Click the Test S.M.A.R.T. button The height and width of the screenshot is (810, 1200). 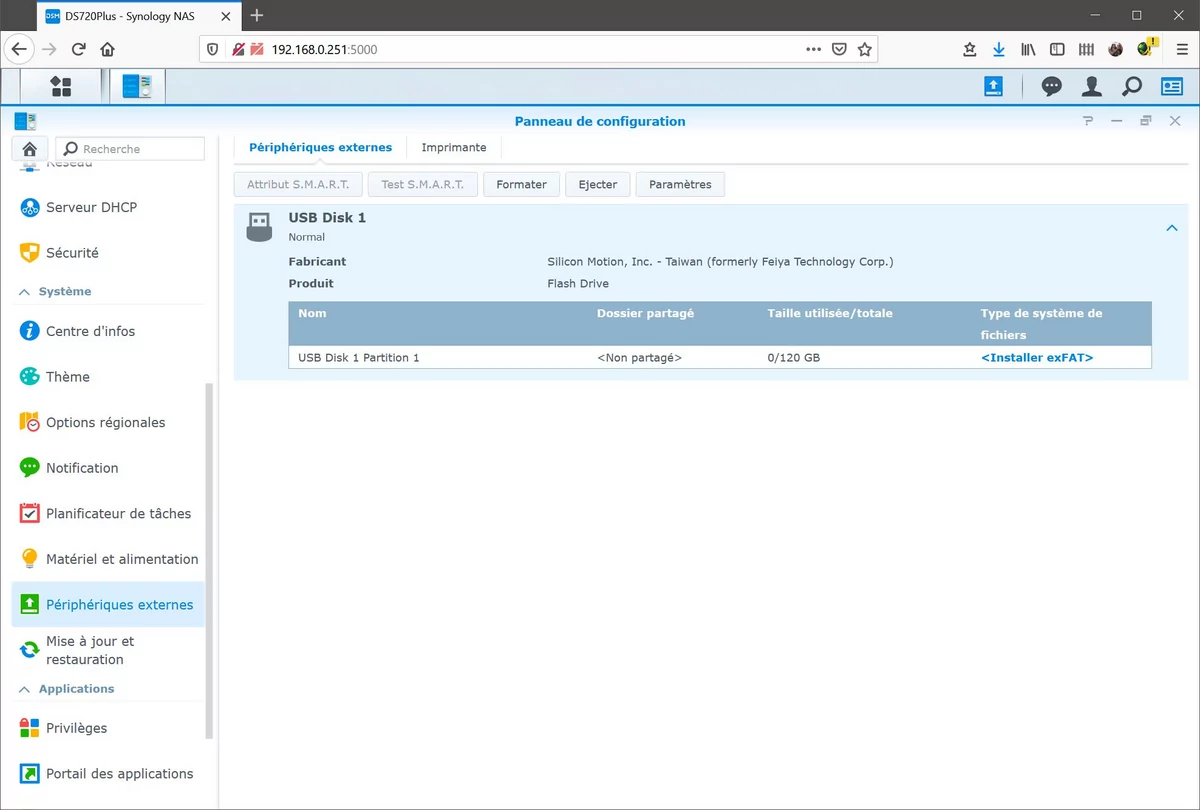click(423, 184)
